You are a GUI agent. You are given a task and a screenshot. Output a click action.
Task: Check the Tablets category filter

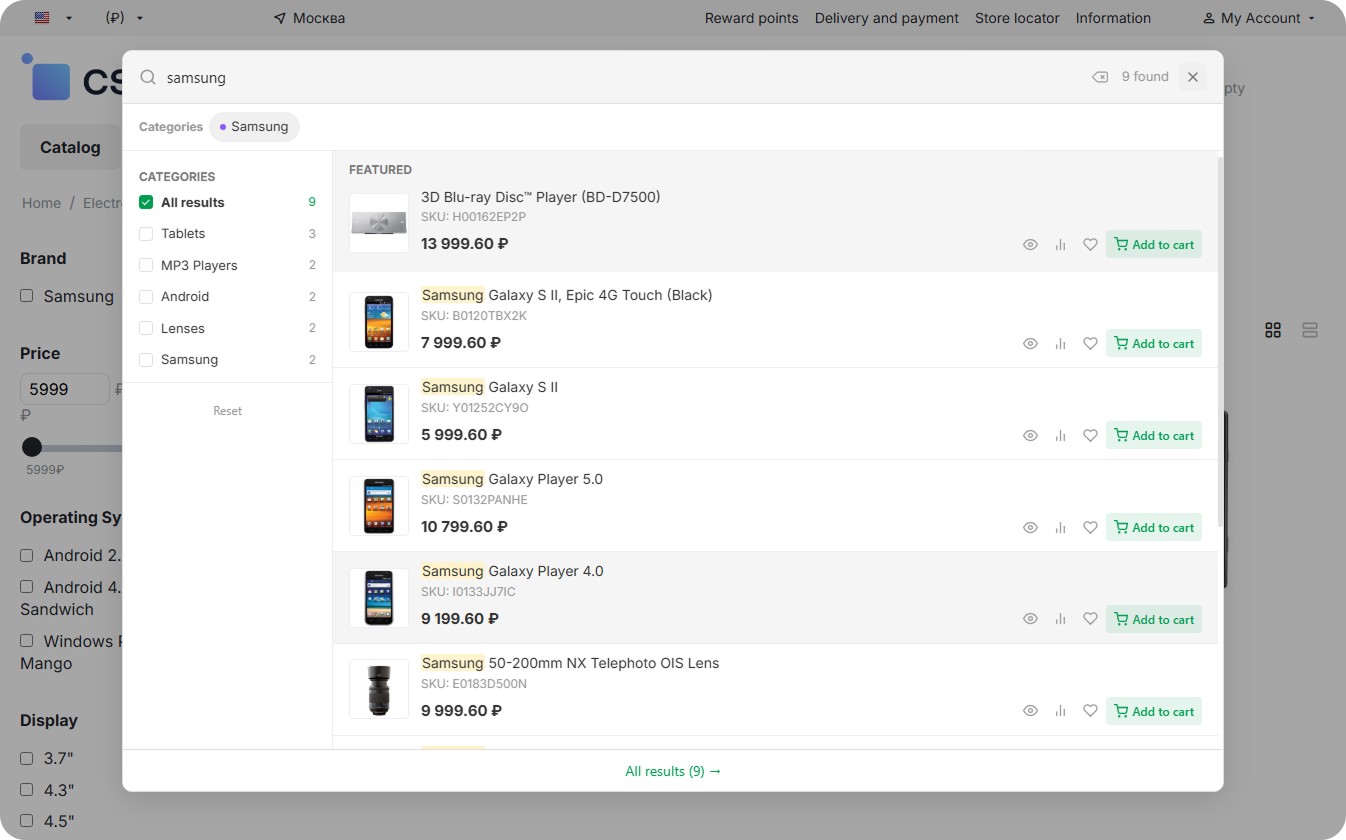(146, 234)
